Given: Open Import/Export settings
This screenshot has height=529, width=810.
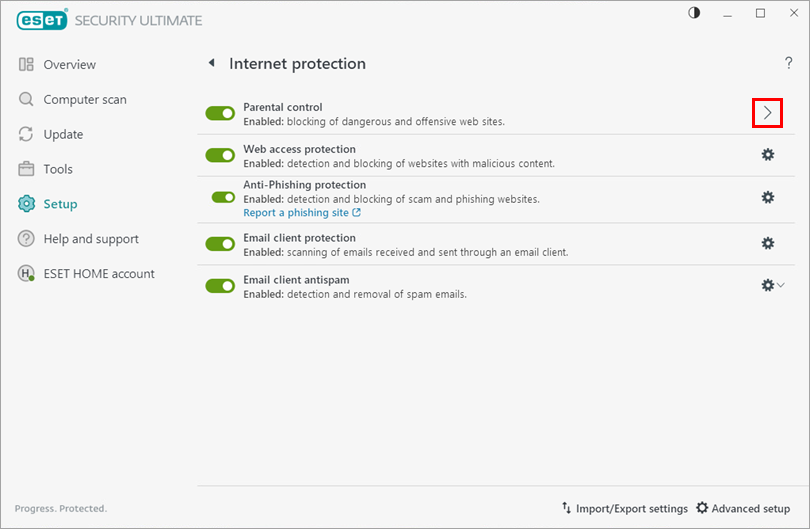Looking at the screenshot, I should 624,508.
